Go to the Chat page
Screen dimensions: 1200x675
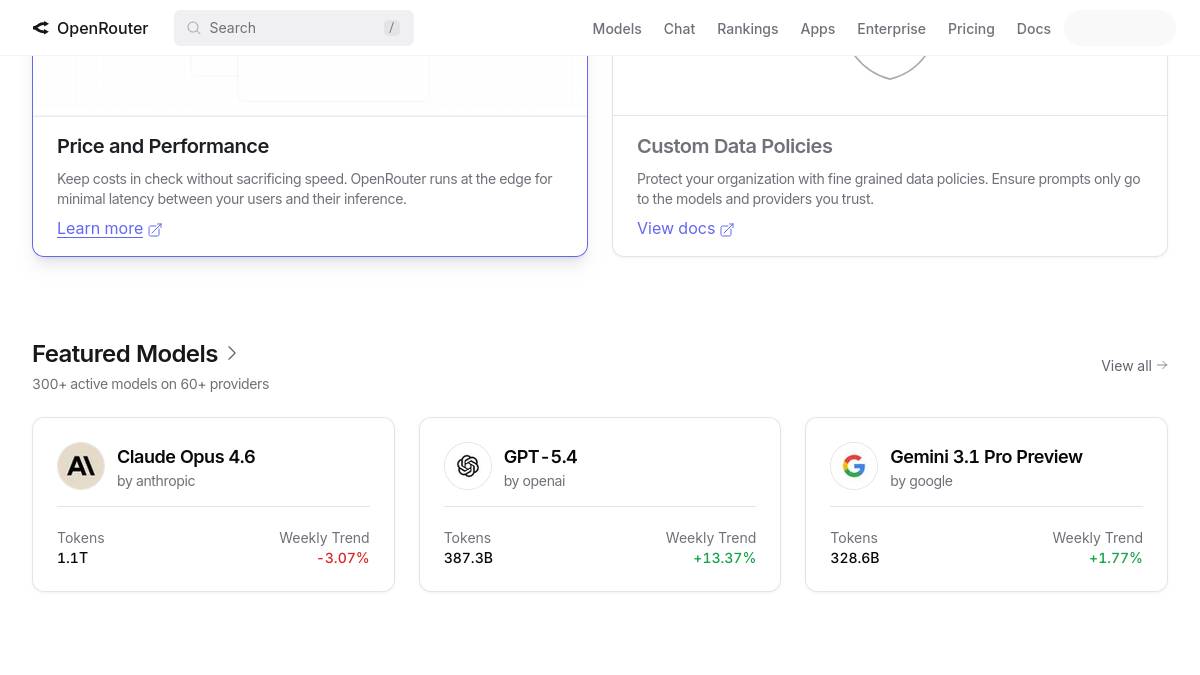click(679, 28)
